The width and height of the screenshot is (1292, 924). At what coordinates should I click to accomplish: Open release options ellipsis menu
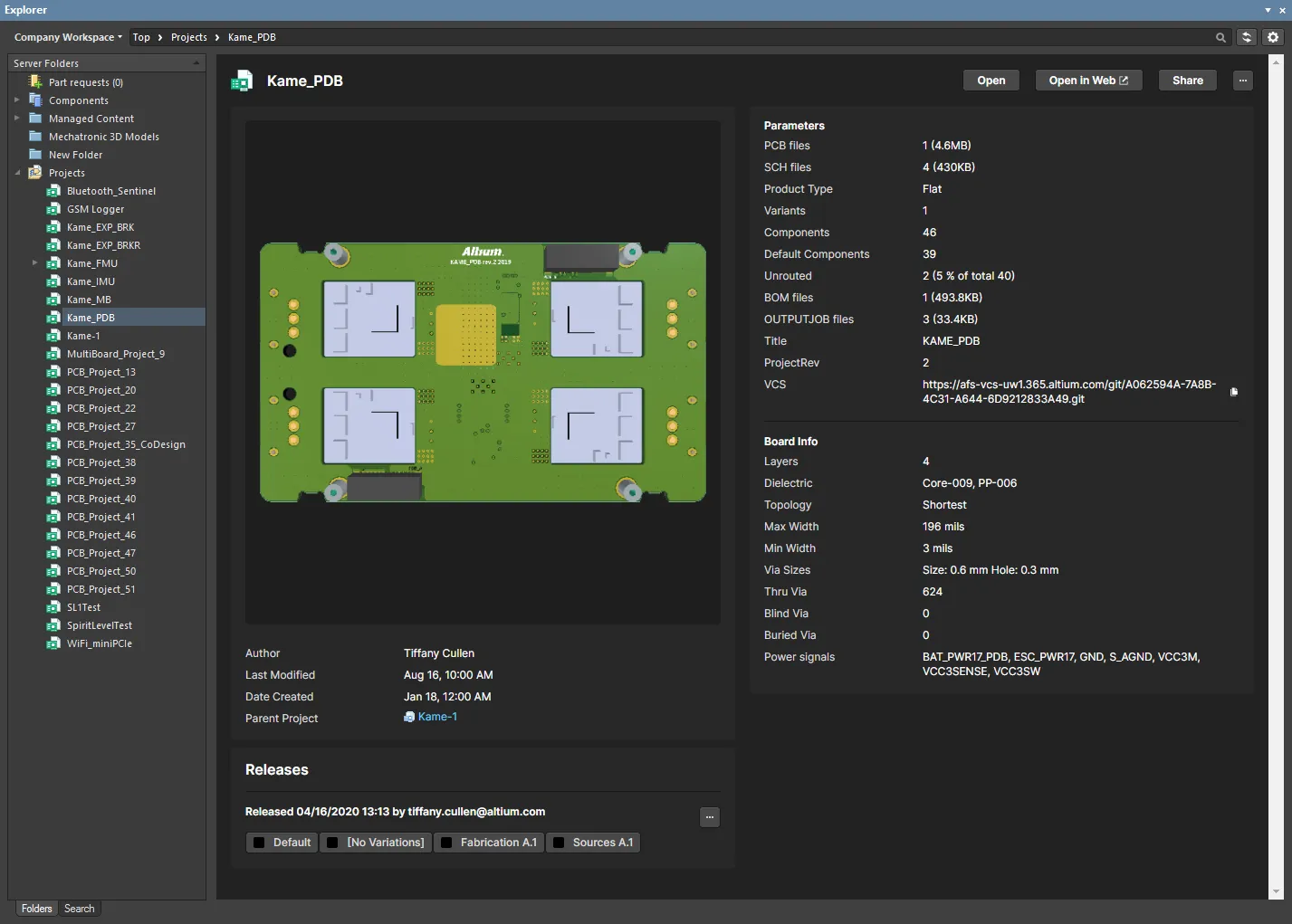coord(710,817)
